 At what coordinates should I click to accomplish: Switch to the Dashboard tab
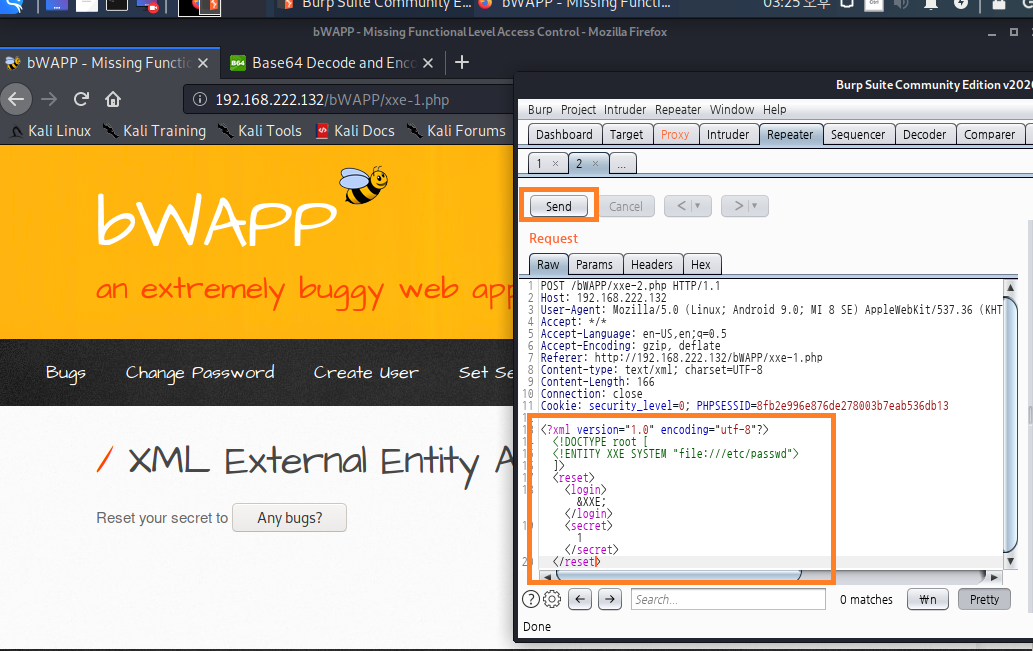coord(564,134)
